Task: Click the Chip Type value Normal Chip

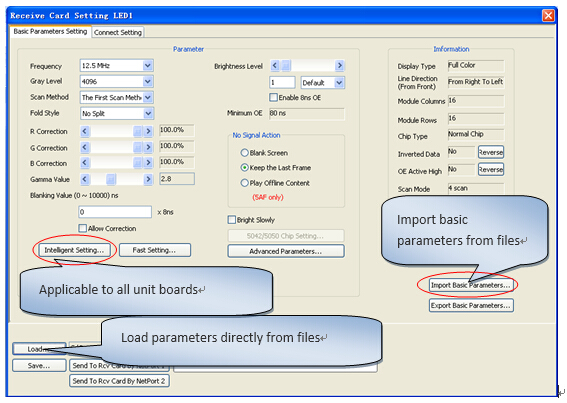Action: [x=476, y=135]
